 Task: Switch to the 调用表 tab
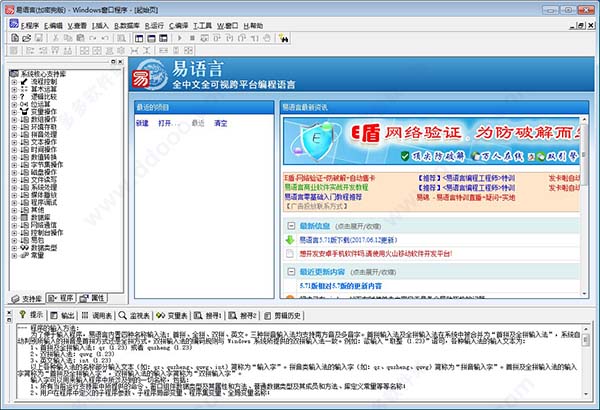click(x=97, y=315)
